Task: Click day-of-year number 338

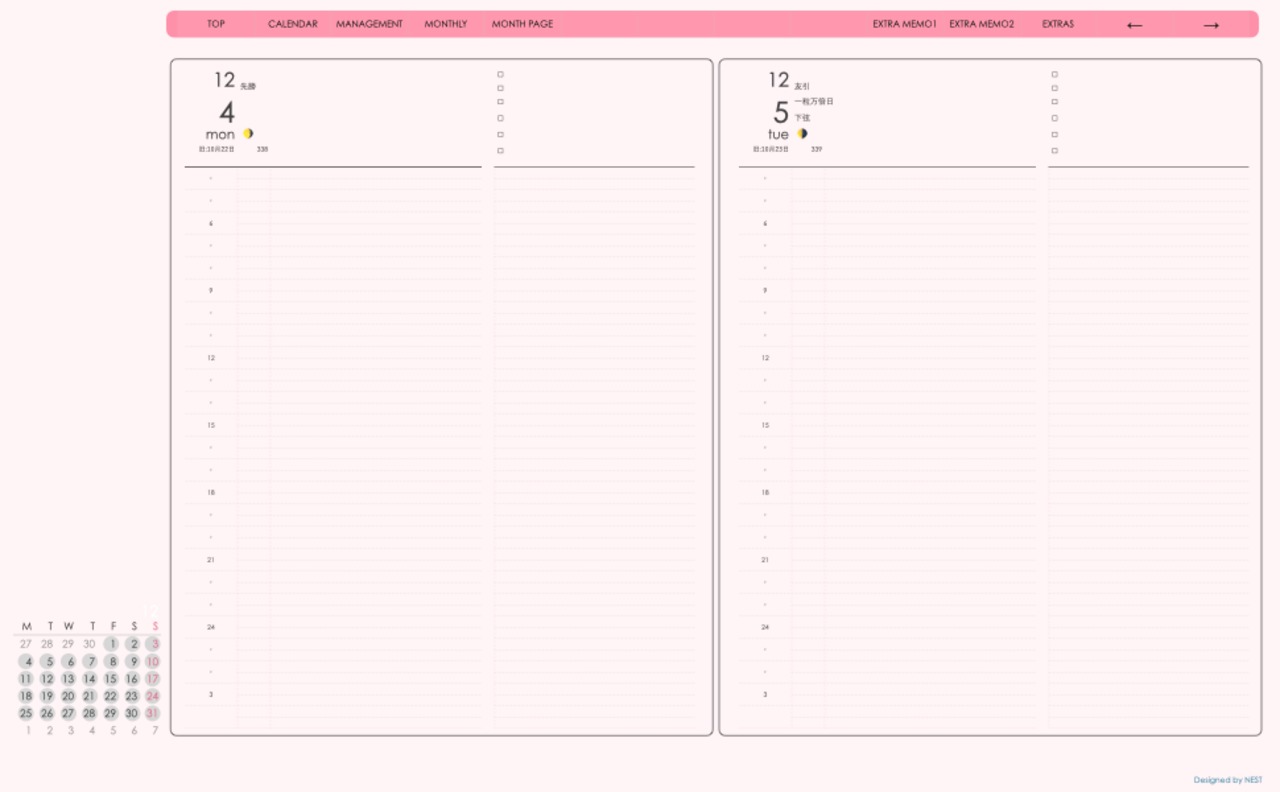Action: point(262,149)
